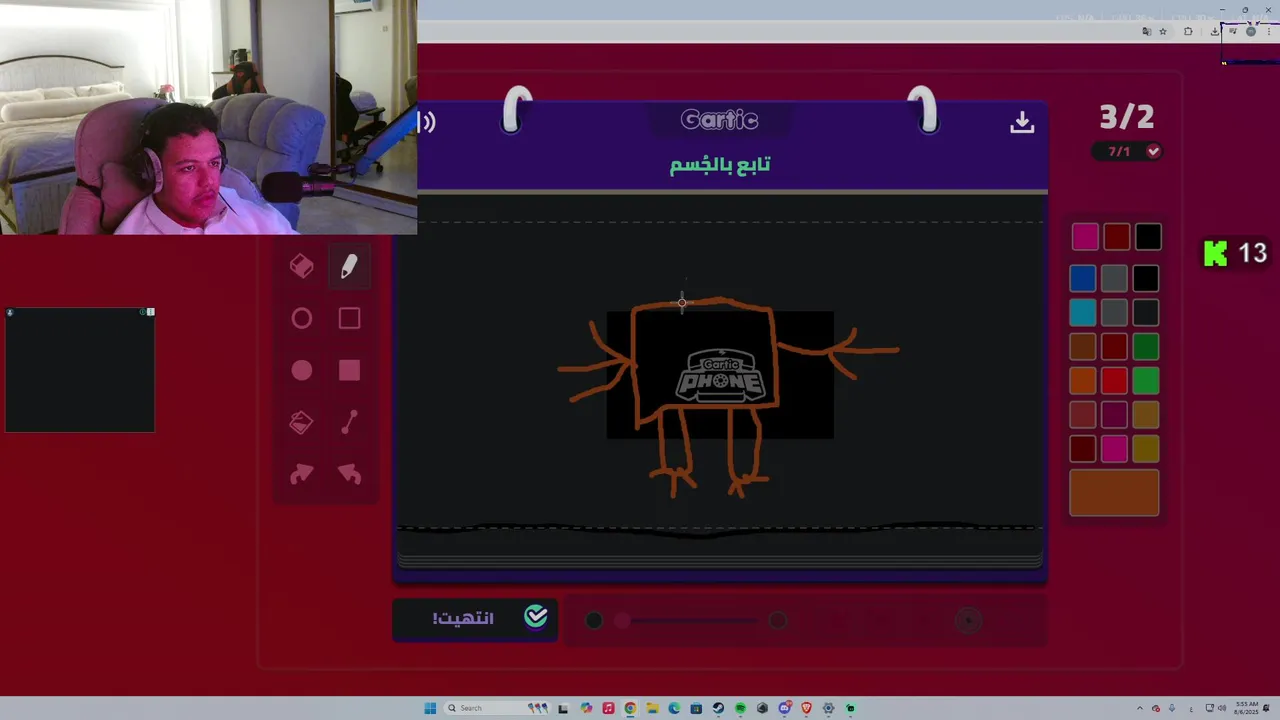1280x720 pixels.
Task: Pick the cyan color swatch
Action: click(1082, 313)
